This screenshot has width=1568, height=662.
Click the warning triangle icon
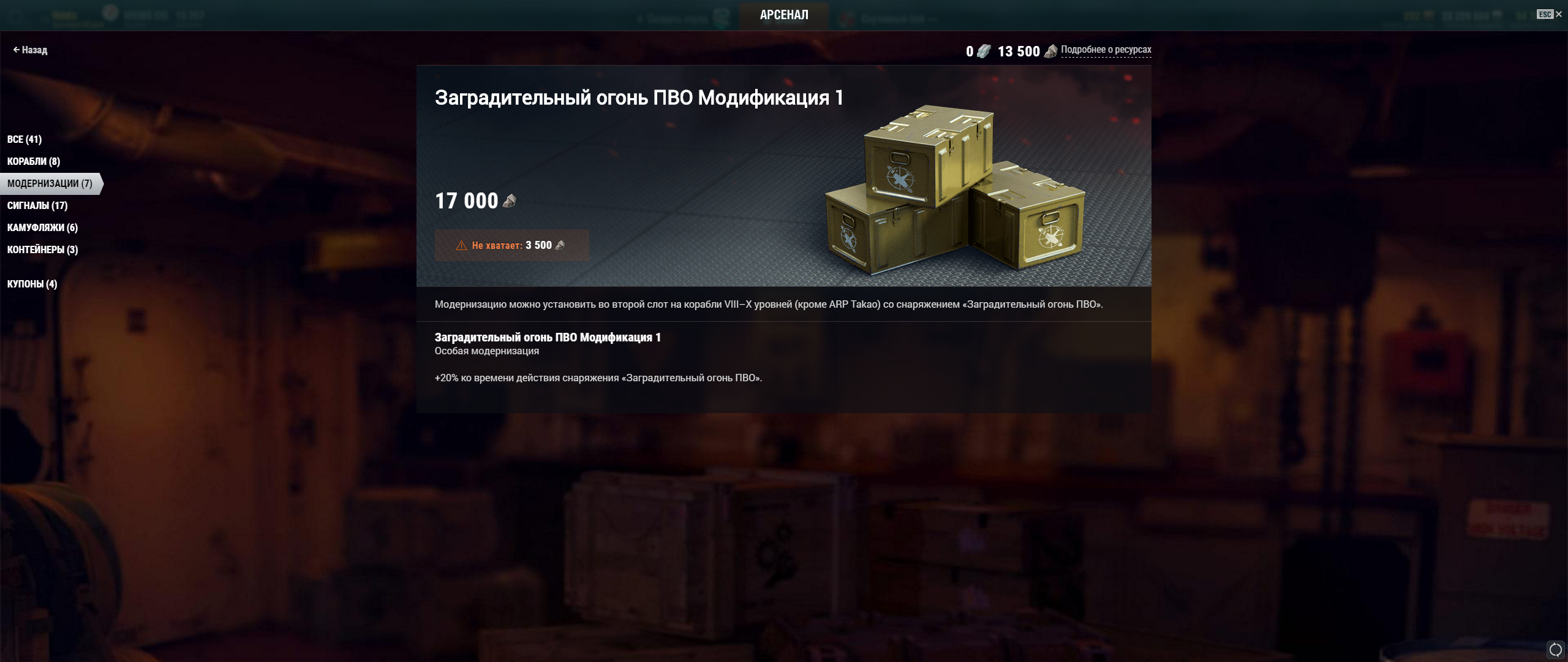(461, 246)
